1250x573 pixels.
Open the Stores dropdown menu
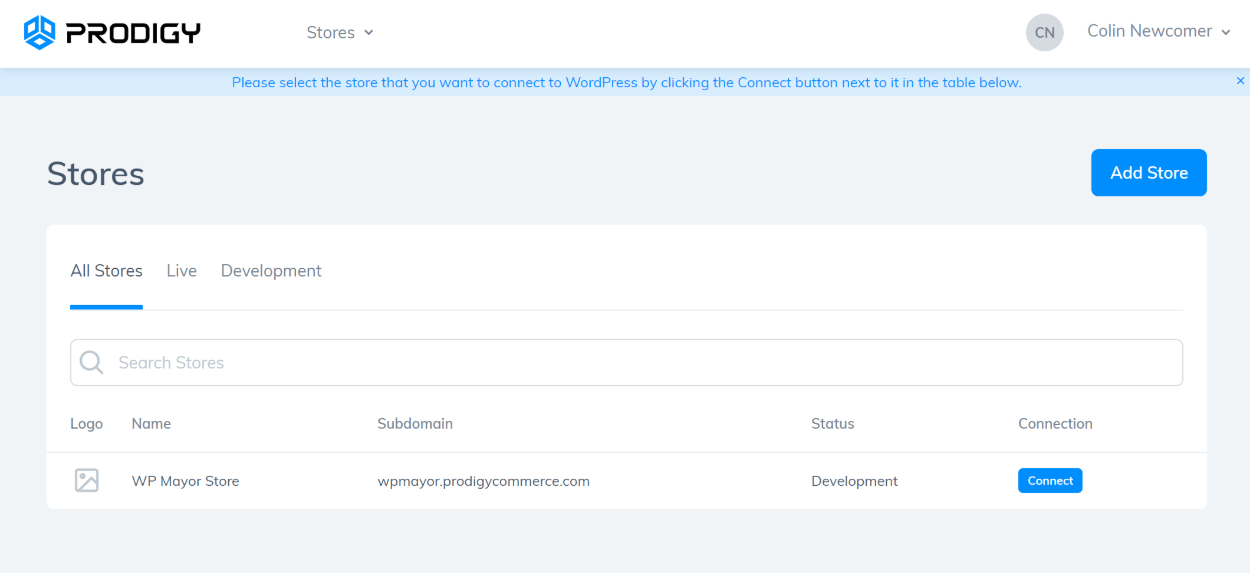coord(340,33)
